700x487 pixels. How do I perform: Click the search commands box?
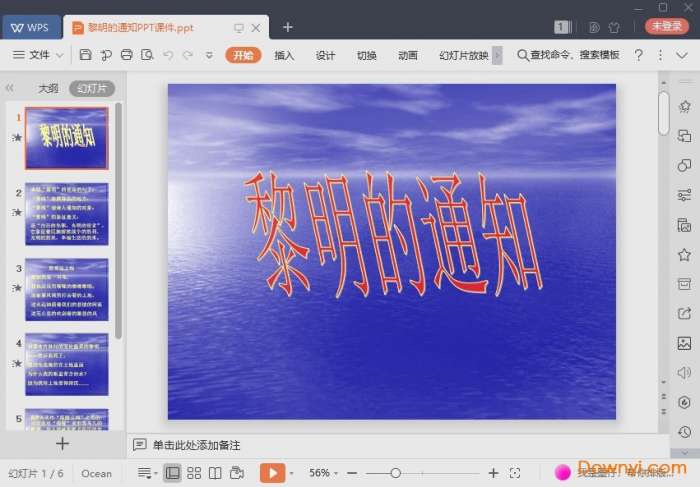(568, 55)
